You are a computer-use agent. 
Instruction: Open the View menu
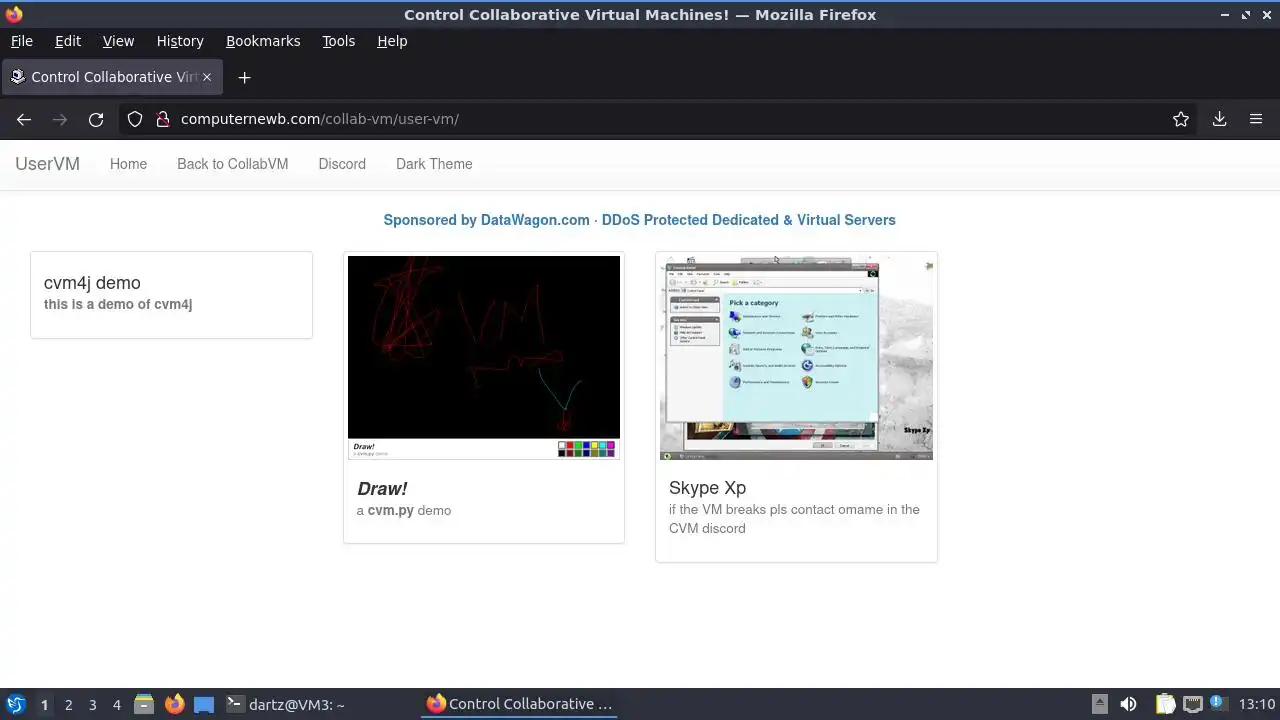coord(118,41)
